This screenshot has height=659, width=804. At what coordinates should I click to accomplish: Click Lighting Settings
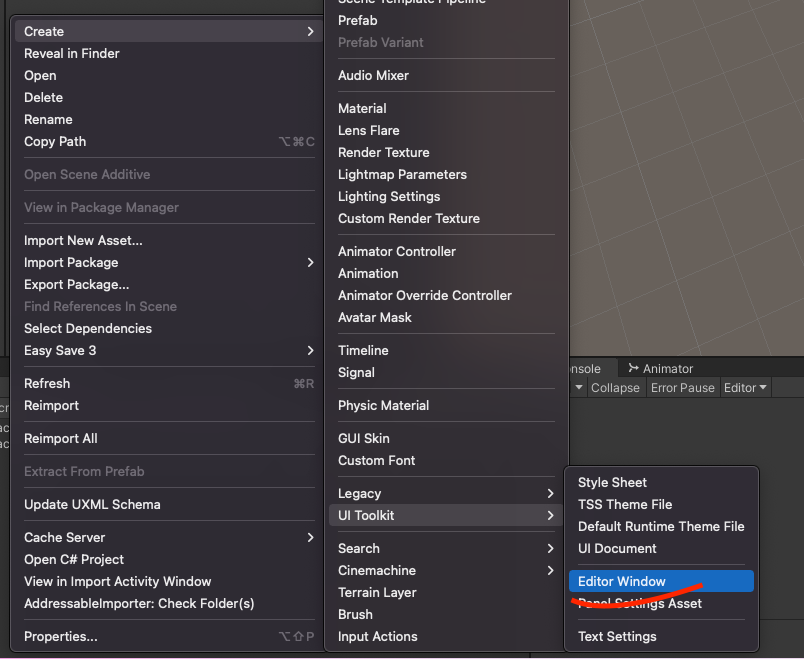(x=446, y=196)
